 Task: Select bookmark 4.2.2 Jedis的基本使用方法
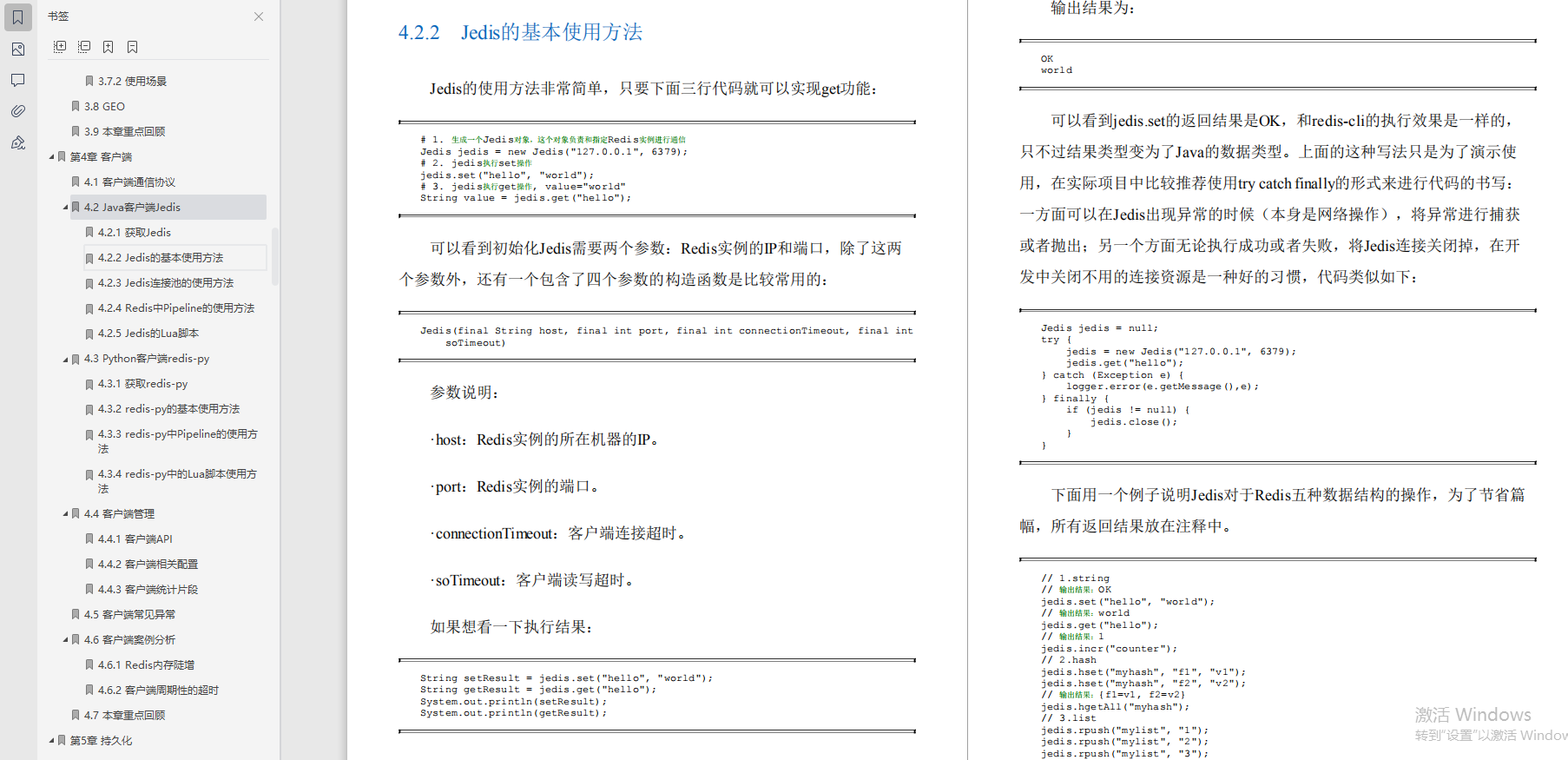coord(161,258)
